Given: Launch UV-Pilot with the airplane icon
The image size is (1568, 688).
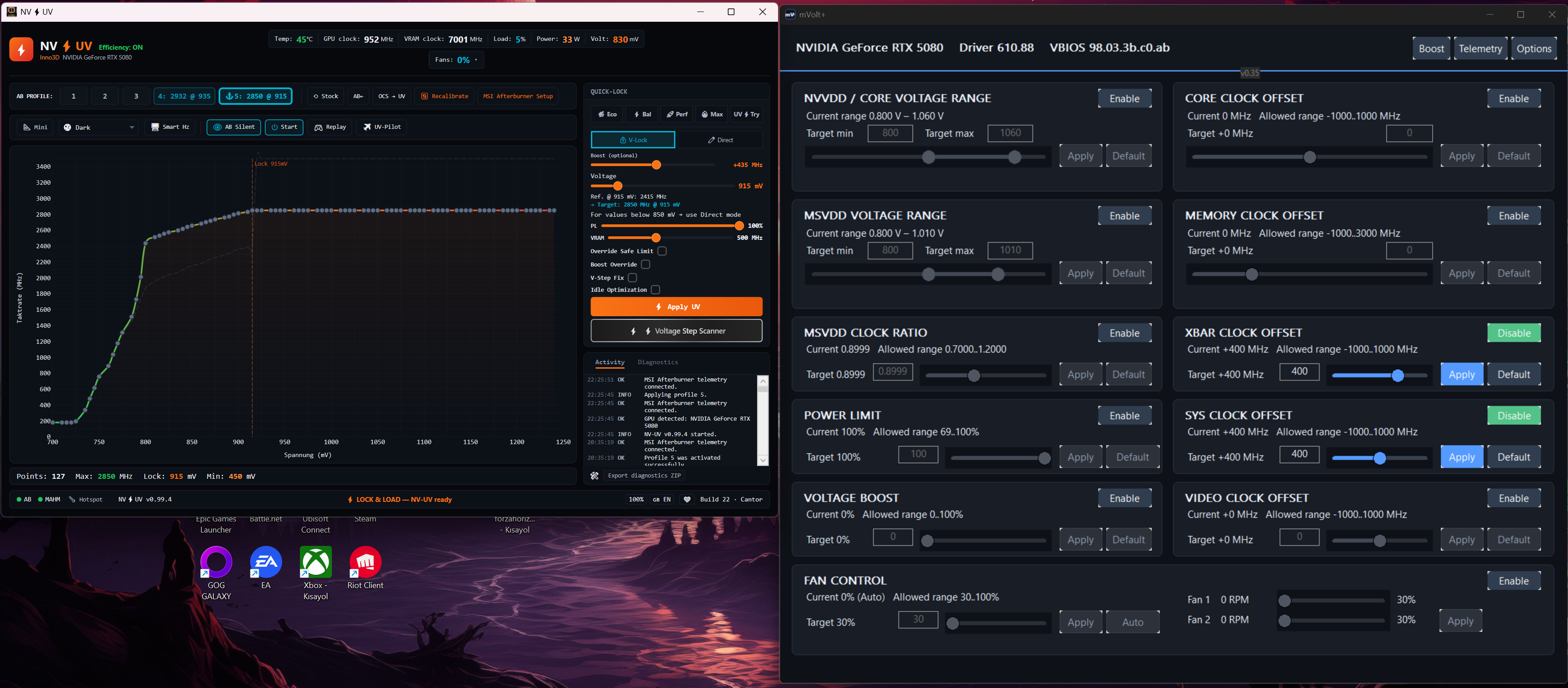Looking at the screenshot, I should [382, 127].
